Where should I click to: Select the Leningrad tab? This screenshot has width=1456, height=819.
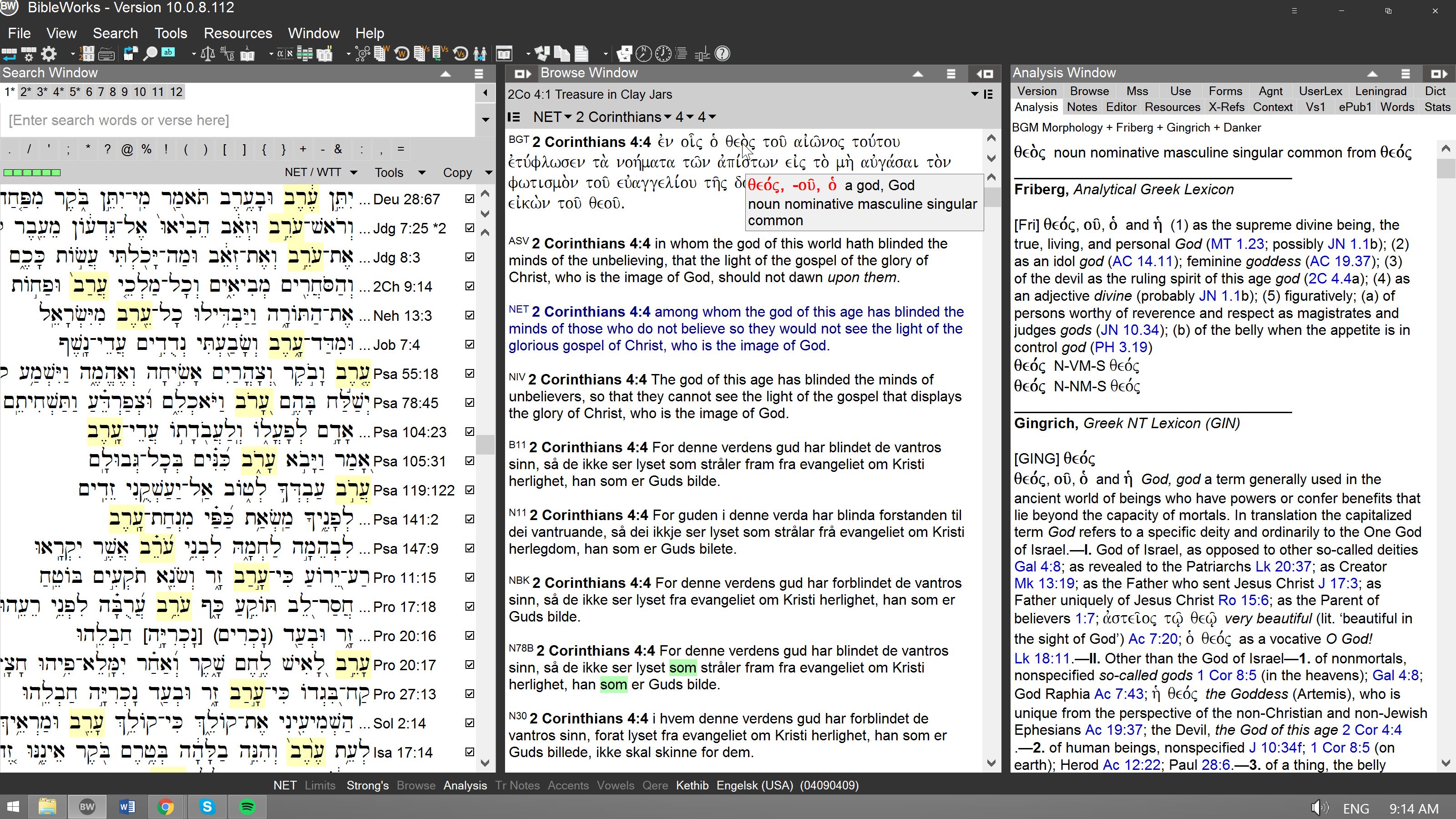pos(1380,91)
